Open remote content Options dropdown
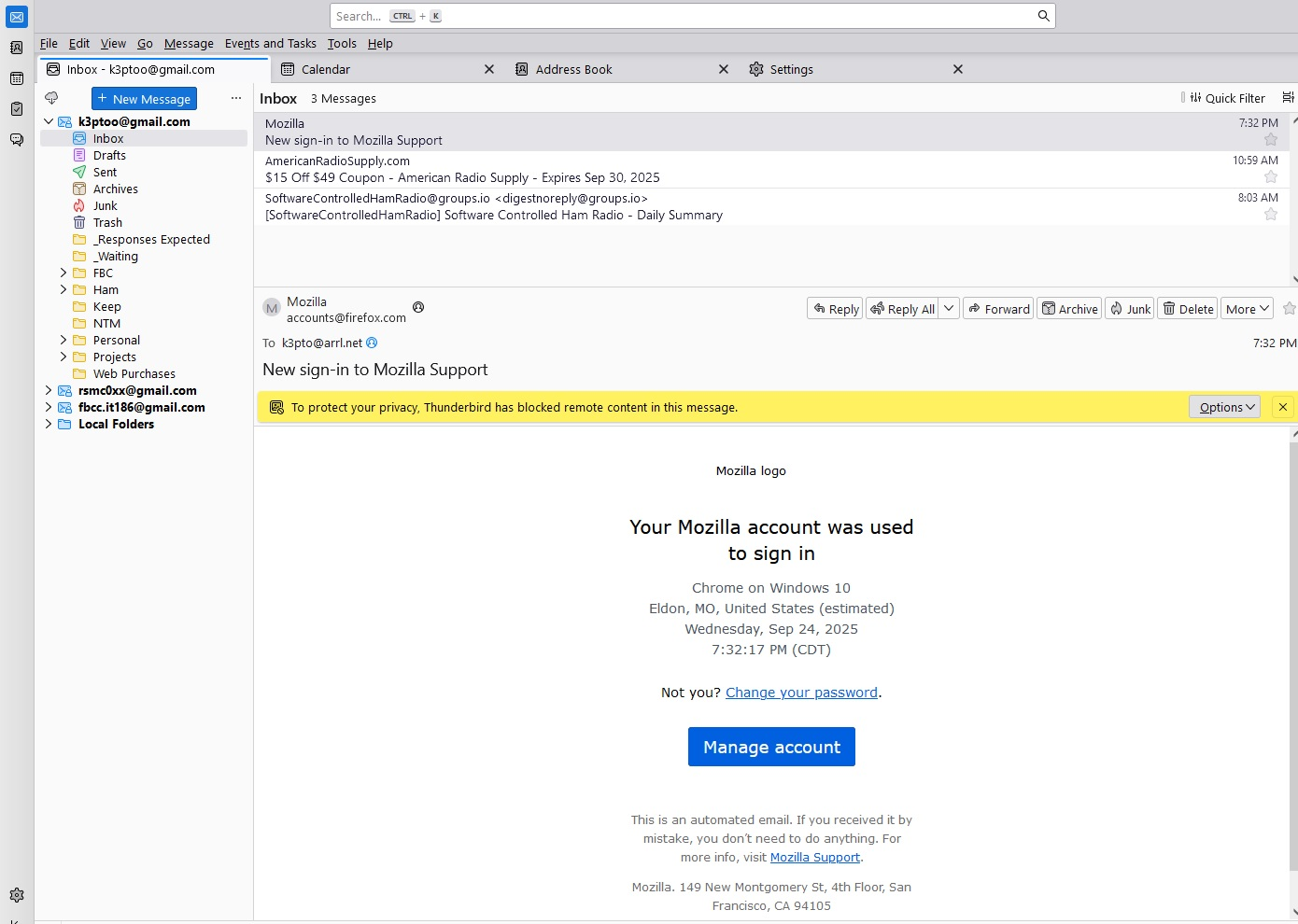1298x924 pixels. pyautogui.click(x=1225, y=407)
